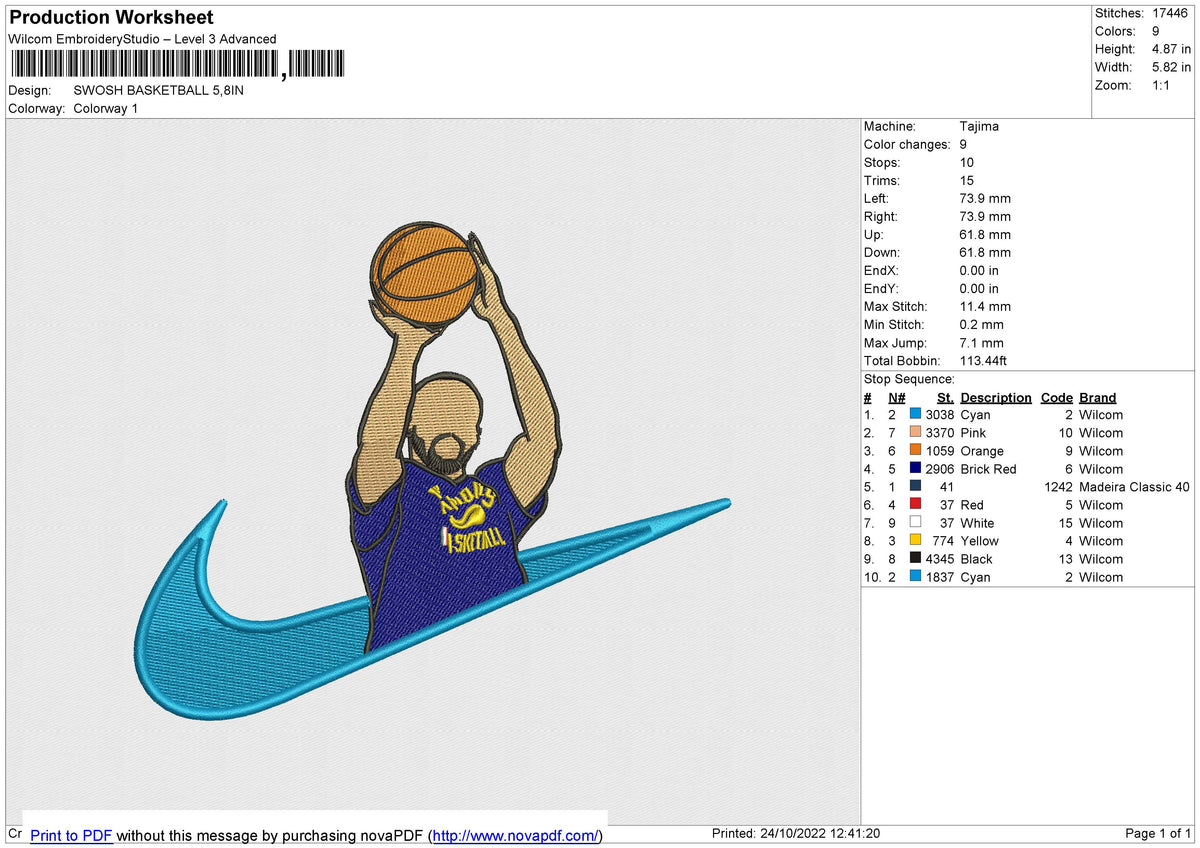Image resolution: width=1200 pixels, height=848 pixels.
Task: Click the 'Brand' column header
Action: tap(1097, 397)
